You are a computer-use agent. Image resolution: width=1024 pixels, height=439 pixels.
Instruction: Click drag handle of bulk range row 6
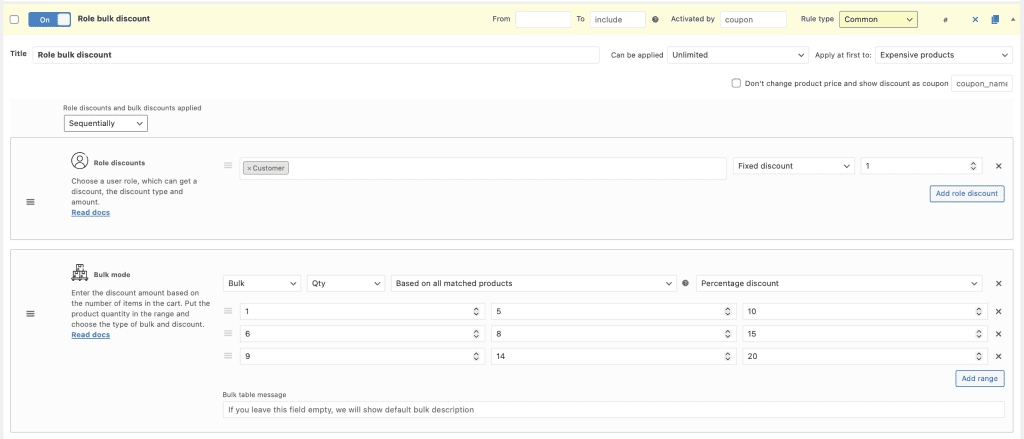click(228, 334)
